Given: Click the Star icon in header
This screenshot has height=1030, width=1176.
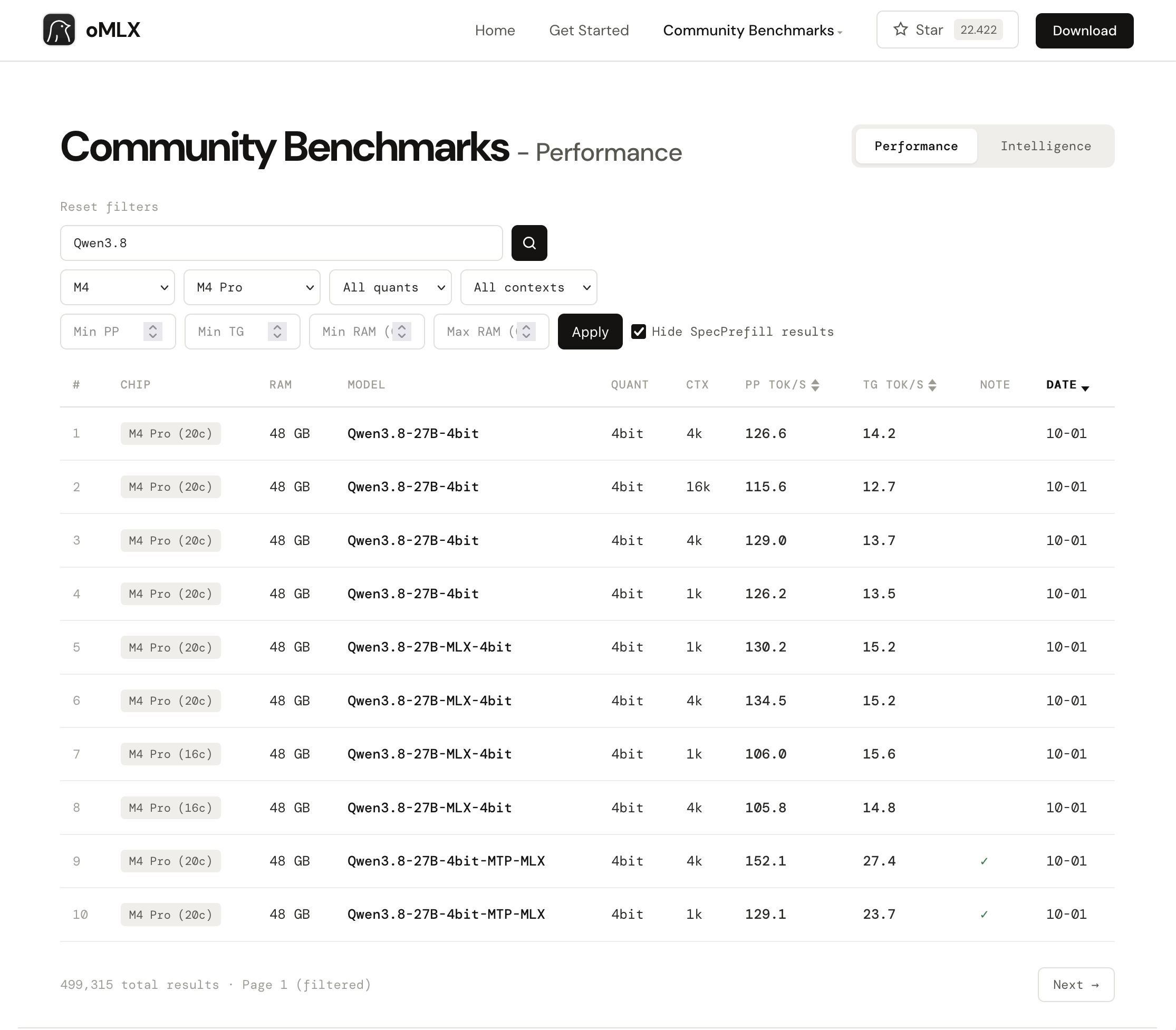Looking at the screenshot, I should tap(901, 30).
